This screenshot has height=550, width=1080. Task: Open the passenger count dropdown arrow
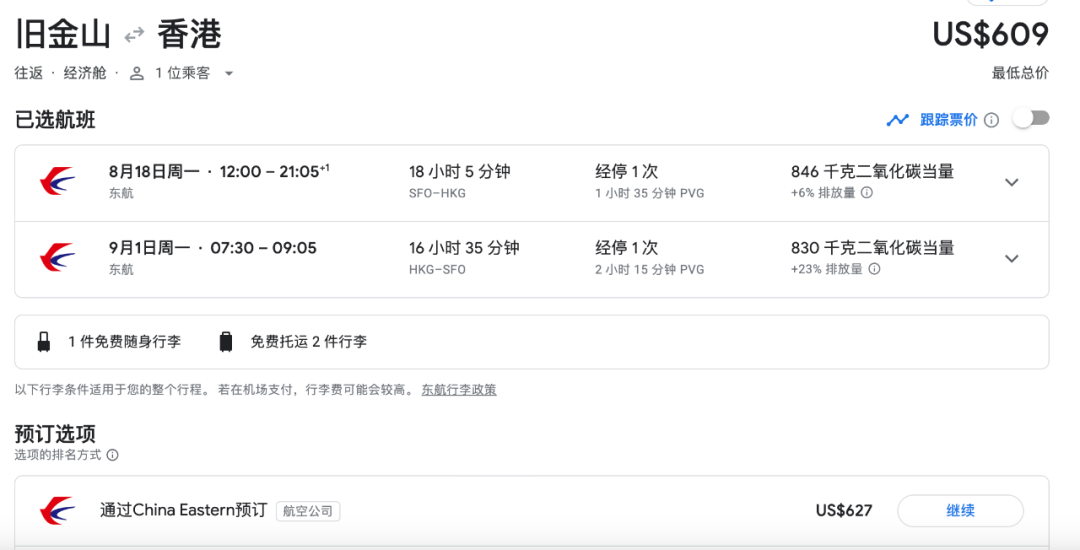(x=229, y=74)
